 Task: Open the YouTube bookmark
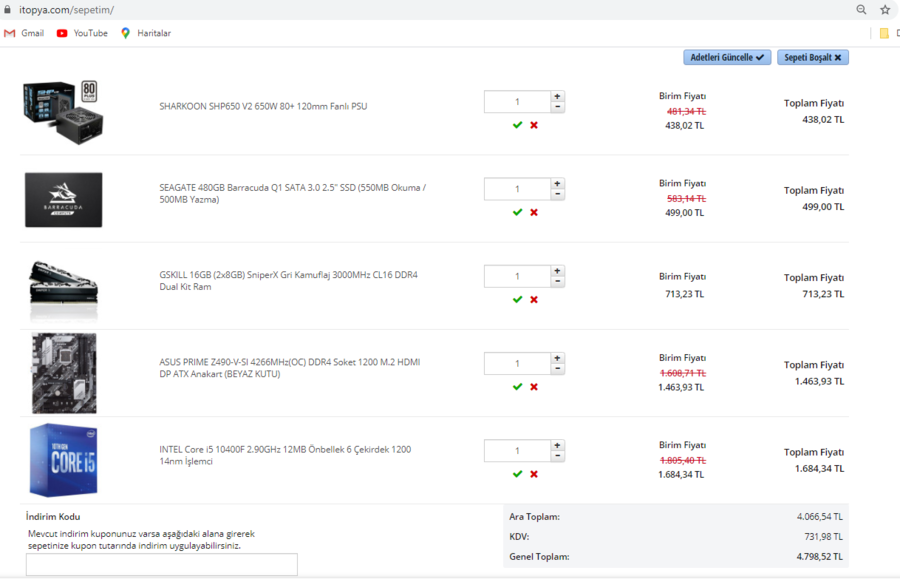click(x=82, y=33)
